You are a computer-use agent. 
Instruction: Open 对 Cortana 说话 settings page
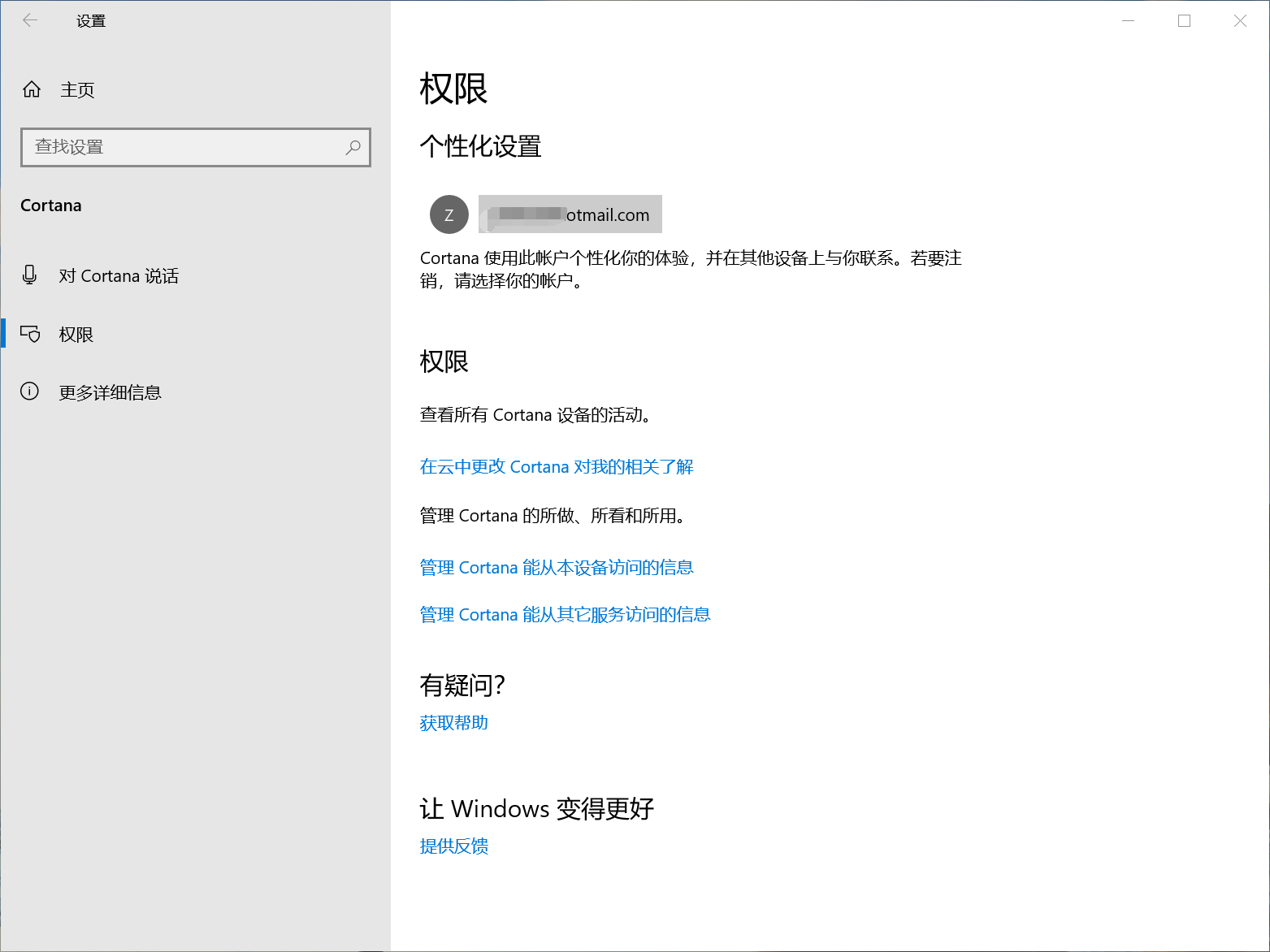(119, 275)
